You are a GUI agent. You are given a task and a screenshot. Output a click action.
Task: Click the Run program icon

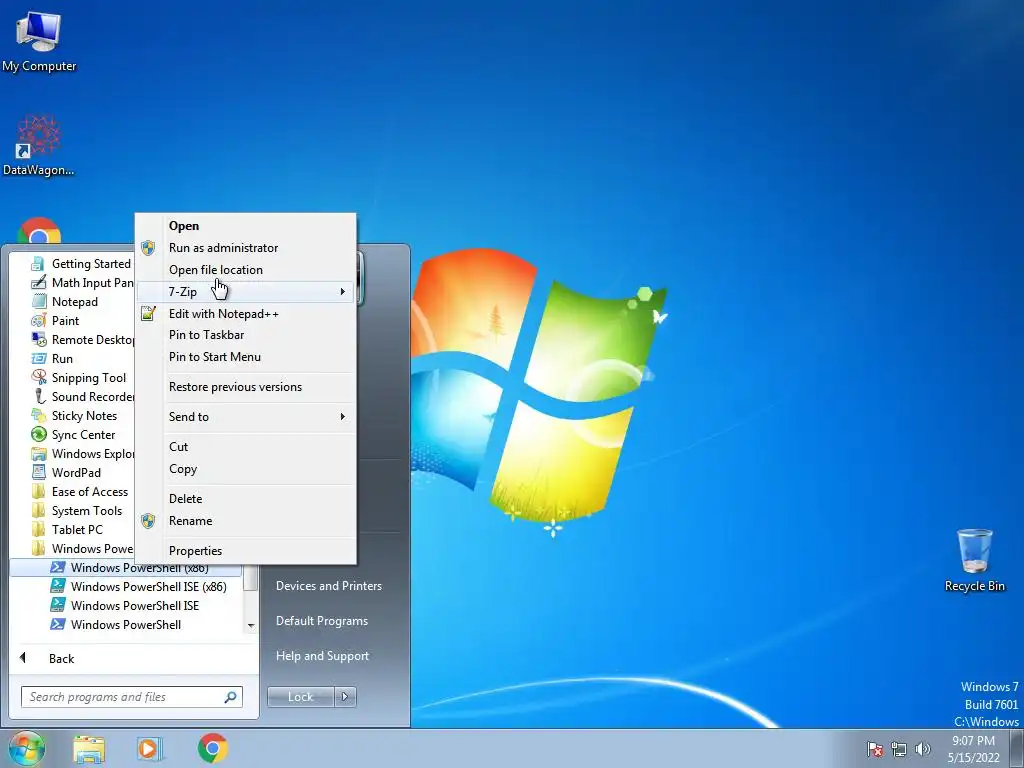tap(39, 359)
